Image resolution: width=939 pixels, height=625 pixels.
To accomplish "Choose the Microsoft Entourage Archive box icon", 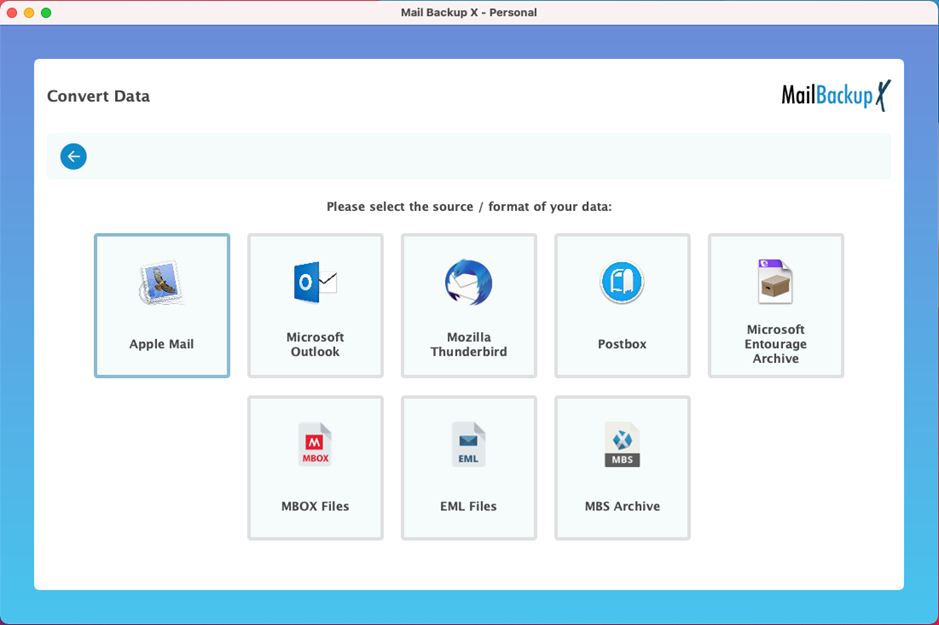I will click(775, 281).
